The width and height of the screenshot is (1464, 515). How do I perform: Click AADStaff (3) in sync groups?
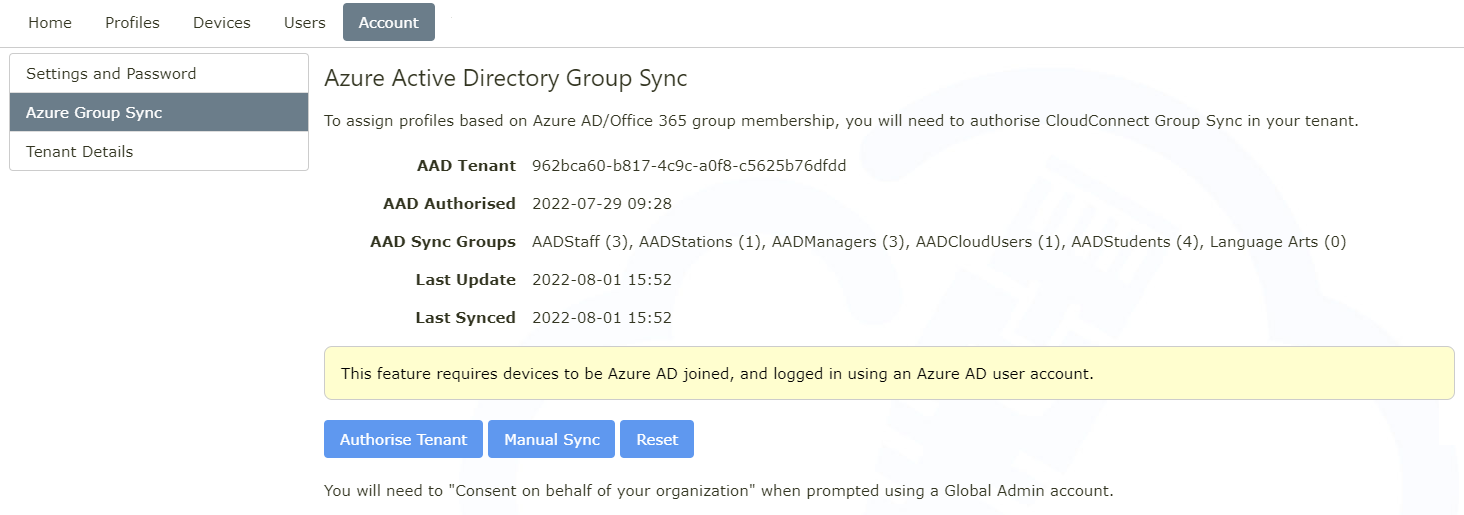581,242
